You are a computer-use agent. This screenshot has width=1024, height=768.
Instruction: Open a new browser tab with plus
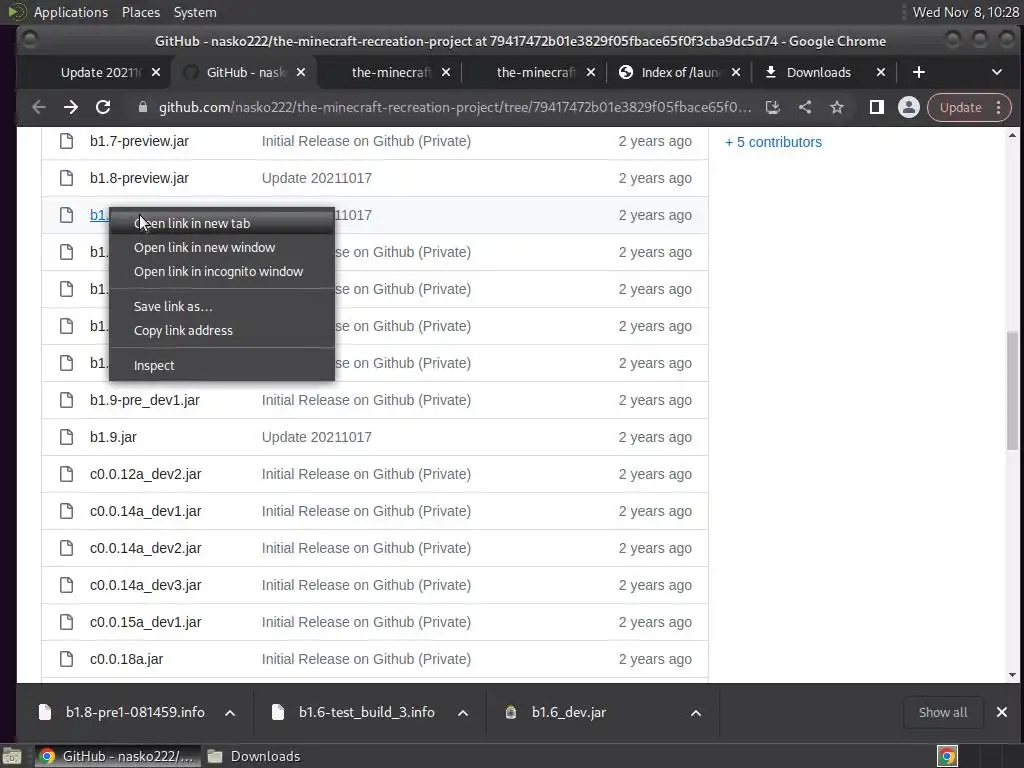click(x=918, y=72)
